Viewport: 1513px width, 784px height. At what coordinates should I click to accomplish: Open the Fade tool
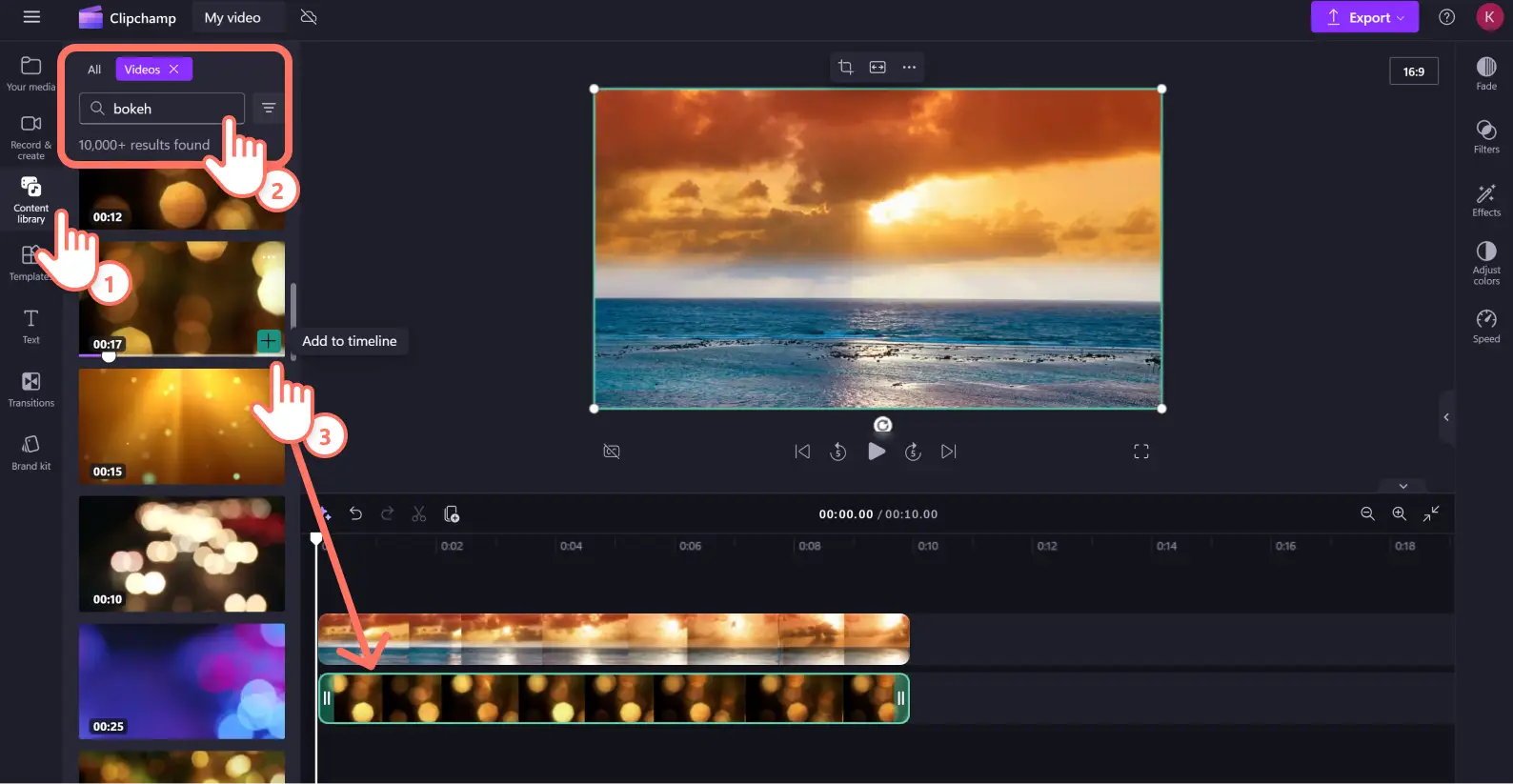click(x=1486, y=72)
